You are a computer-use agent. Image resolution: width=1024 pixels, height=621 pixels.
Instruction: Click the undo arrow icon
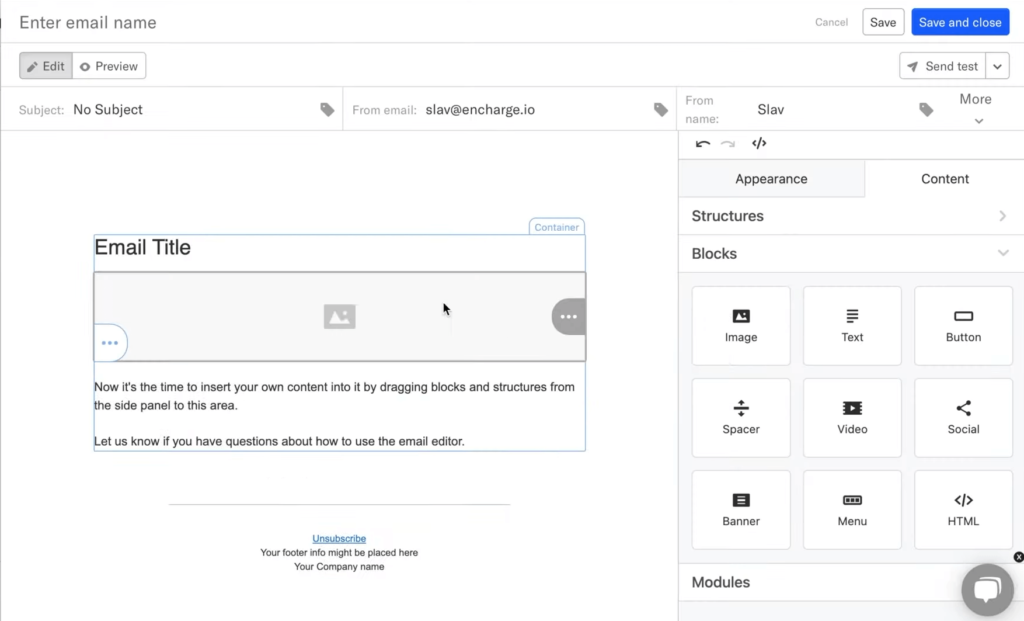(x=703, y=144)
